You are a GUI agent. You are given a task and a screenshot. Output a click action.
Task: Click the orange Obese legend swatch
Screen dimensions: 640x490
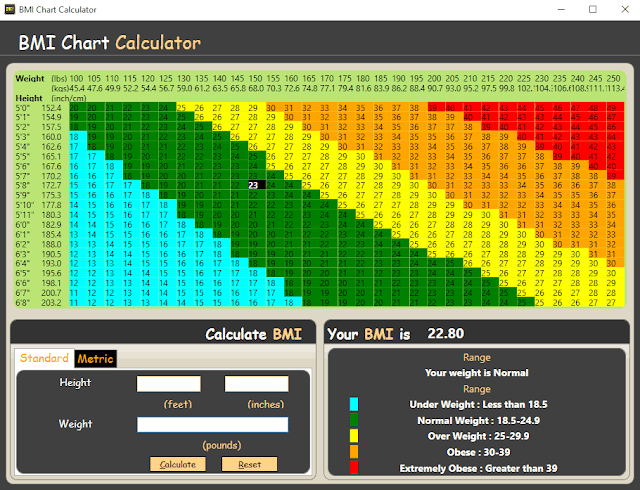pyautogui.click(x=354, y=452)
